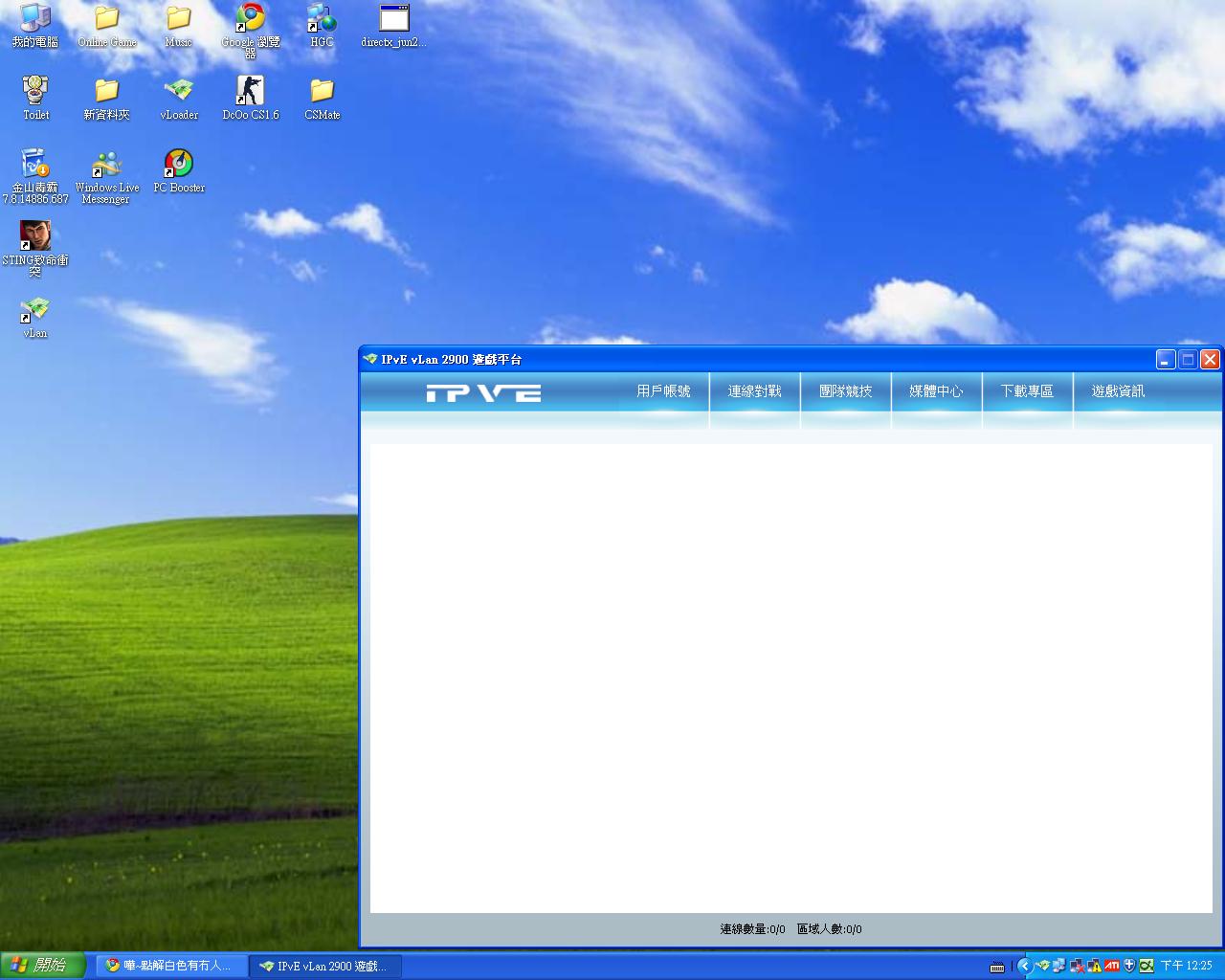Switch to the 連線對戰 tab
Image resolution: width=1225 pixels, height=980 pixels.
(754, 391)
